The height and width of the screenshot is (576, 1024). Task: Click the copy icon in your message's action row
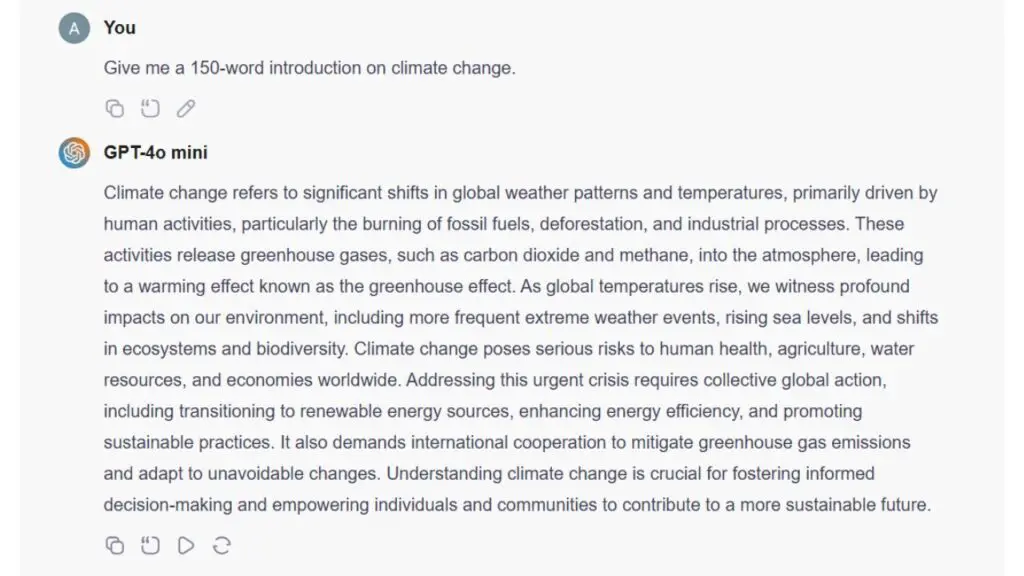tap(114, 108)
